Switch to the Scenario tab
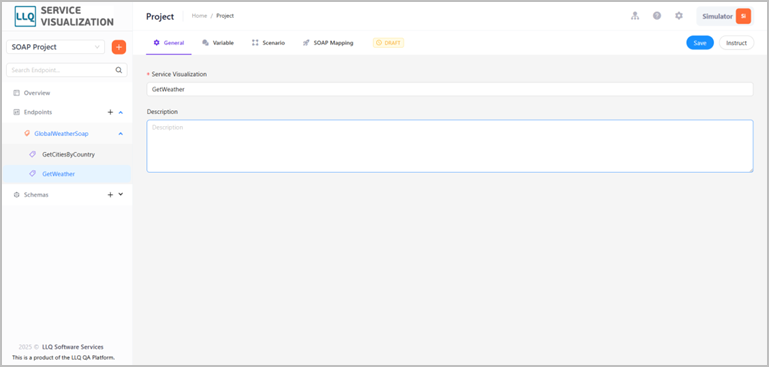Viewport: 769px width, 367px height. (x=268, y=43)
